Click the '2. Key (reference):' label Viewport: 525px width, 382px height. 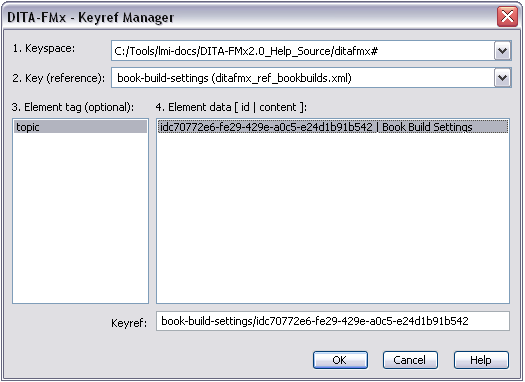(x=59, y=78)
